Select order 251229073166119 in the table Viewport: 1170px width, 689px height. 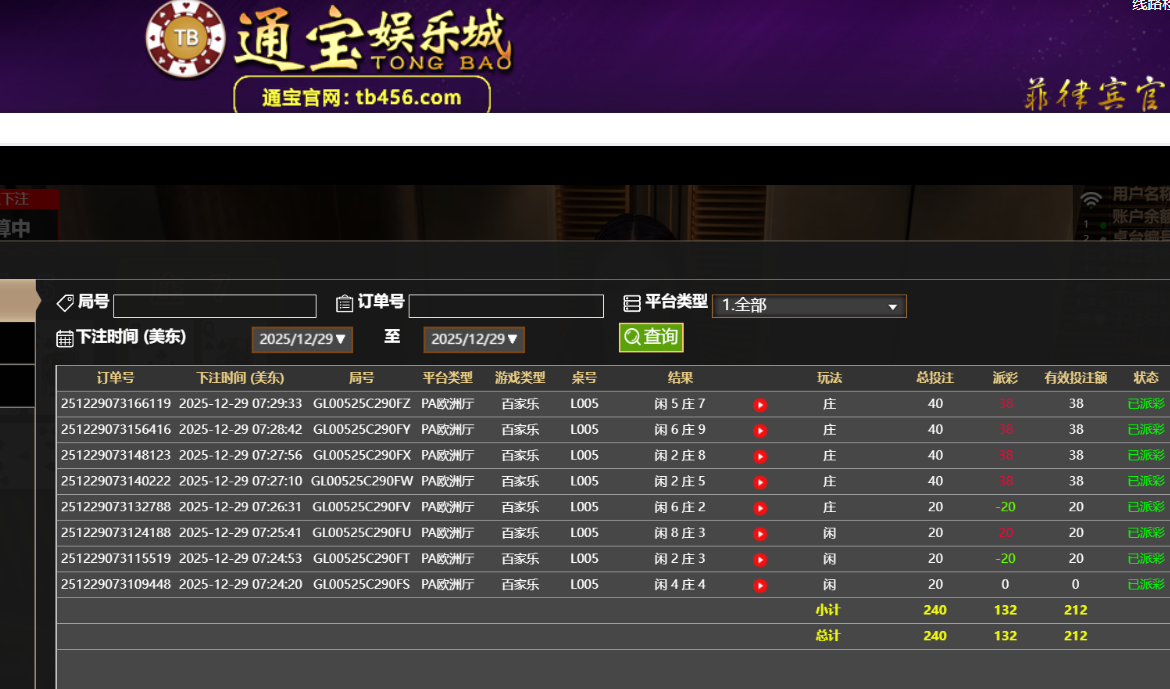pos(116,404)
